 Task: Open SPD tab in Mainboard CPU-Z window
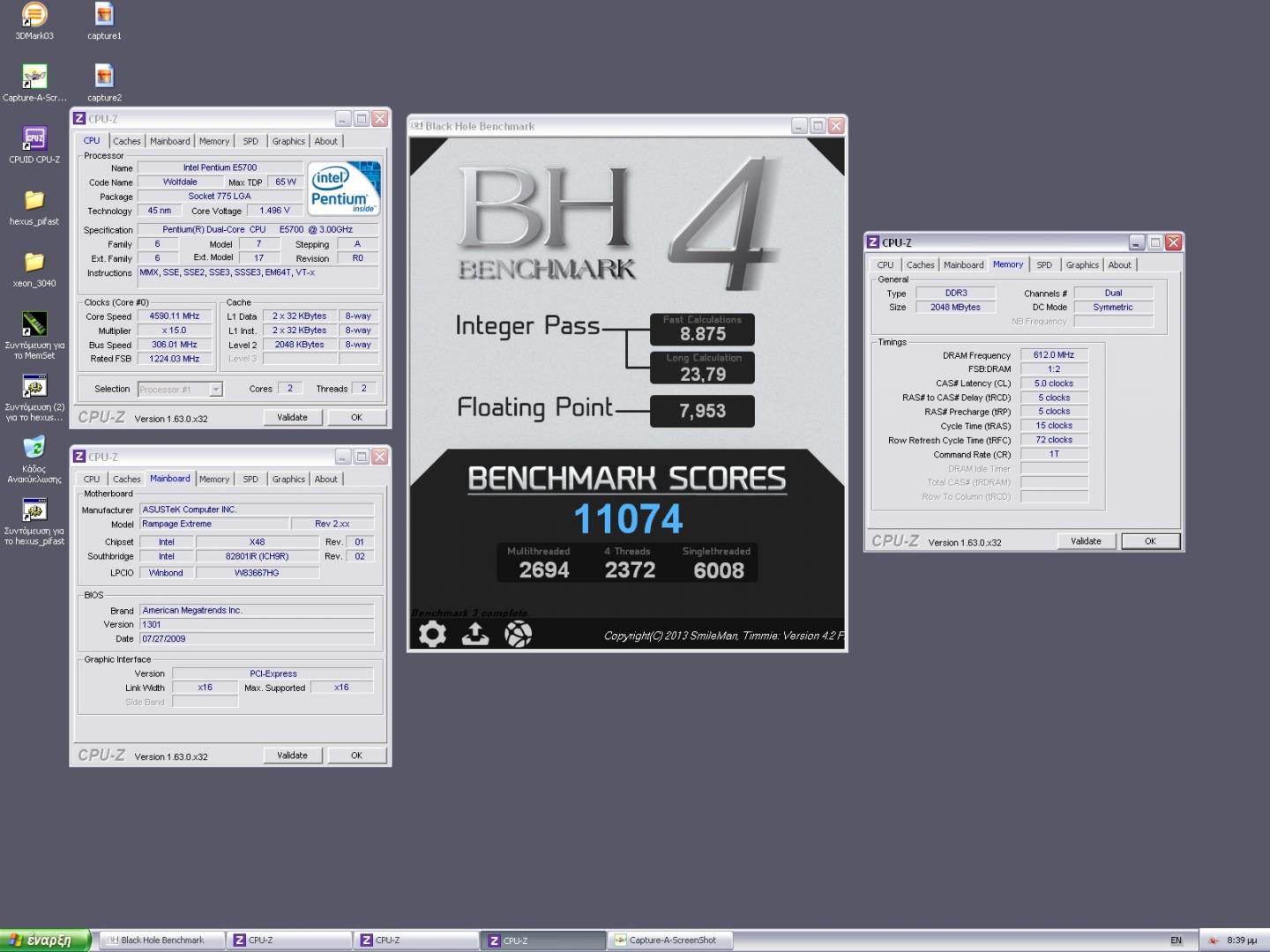coord(250,479)
